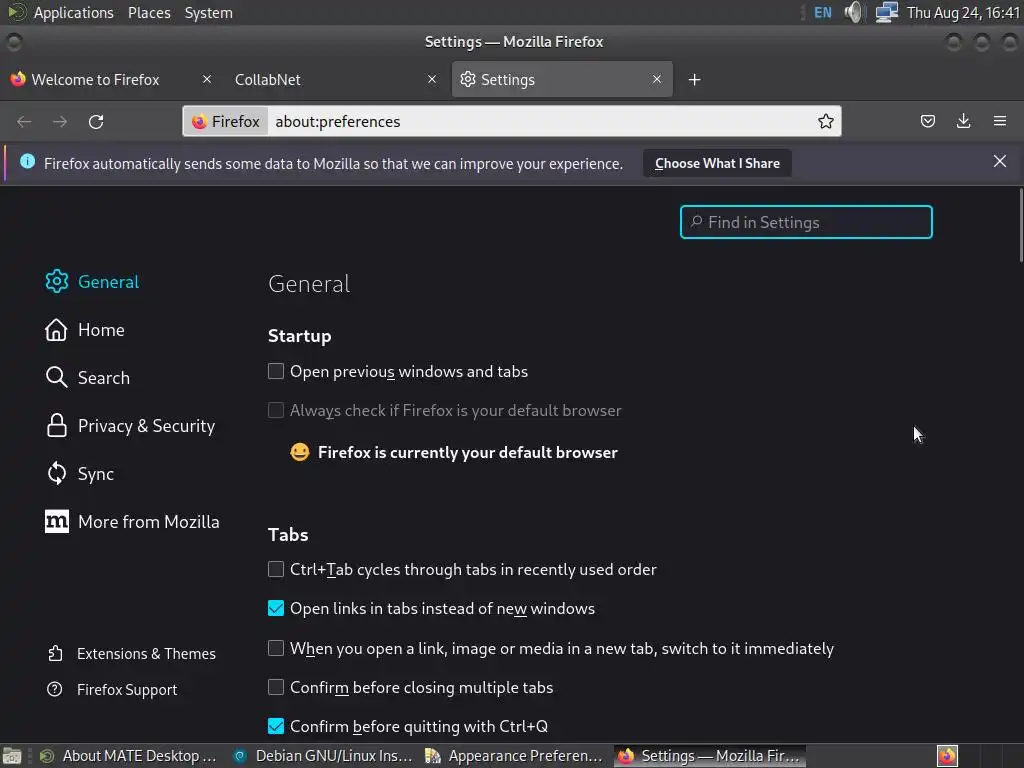Click the page vertical scrollbar thumb
The height and width of the screenshot is (768, 1024).
[x=1020, y=225]
